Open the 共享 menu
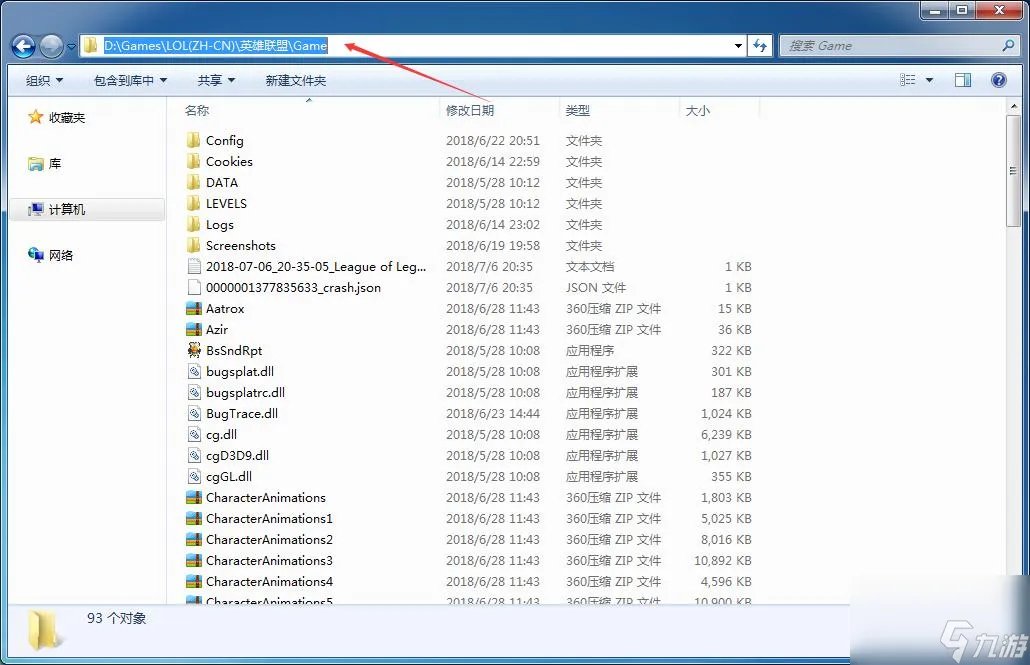1030x665 pixels. [216, 80]
